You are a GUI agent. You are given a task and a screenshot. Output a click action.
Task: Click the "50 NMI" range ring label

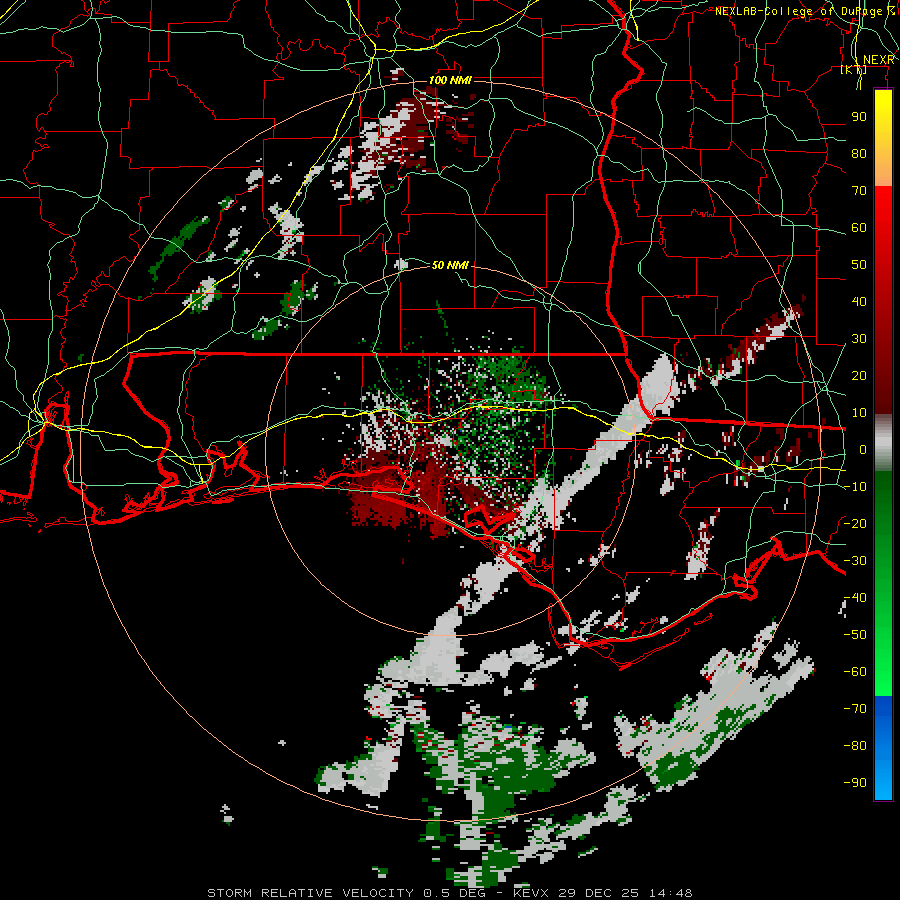pos(450,265)
